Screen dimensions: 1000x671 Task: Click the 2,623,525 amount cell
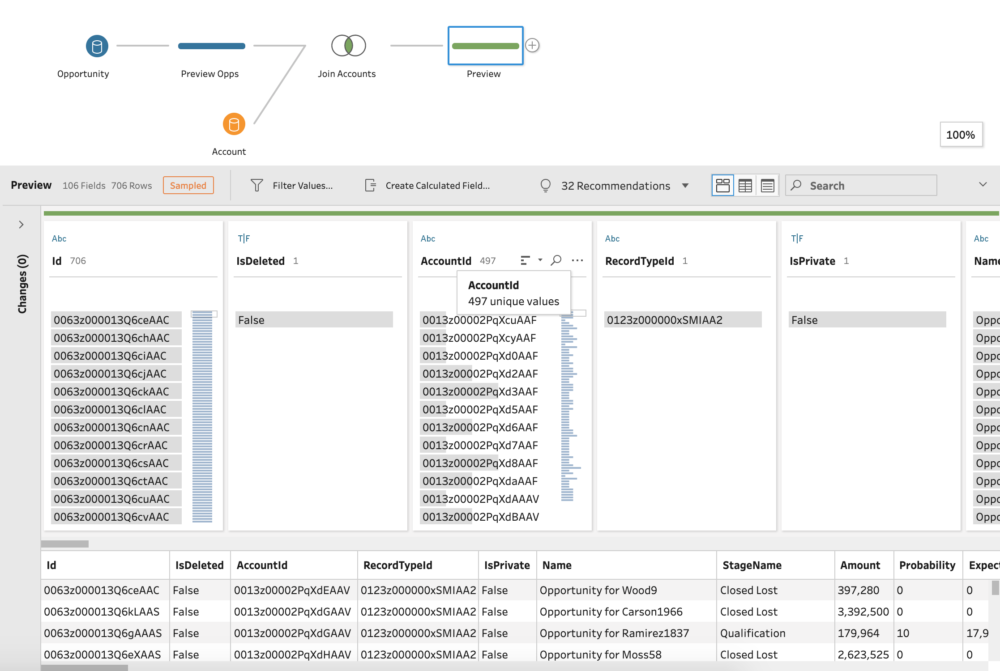pos(864,654)
